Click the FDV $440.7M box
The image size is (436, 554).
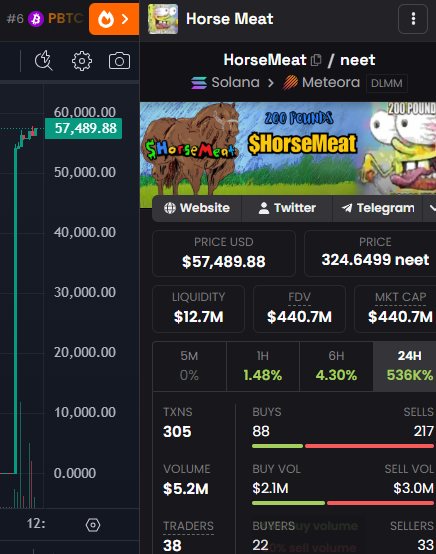[x=299, y=309]
